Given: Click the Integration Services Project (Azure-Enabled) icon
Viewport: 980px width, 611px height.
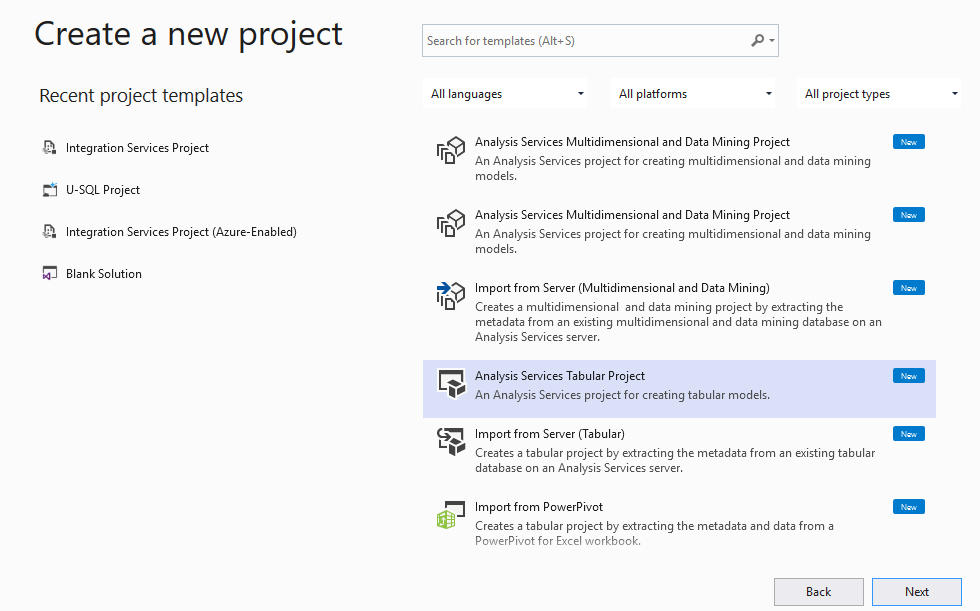Looking at the screenshot, I should pos(50,231).
